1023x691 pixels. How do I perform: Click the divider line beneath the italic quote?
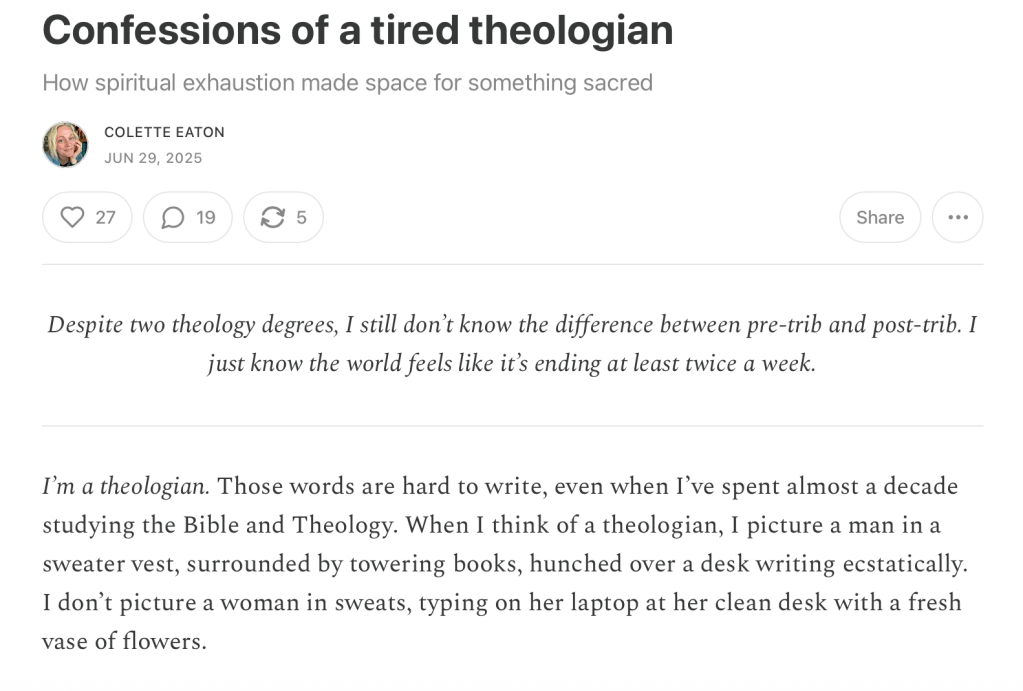point(512,425)
